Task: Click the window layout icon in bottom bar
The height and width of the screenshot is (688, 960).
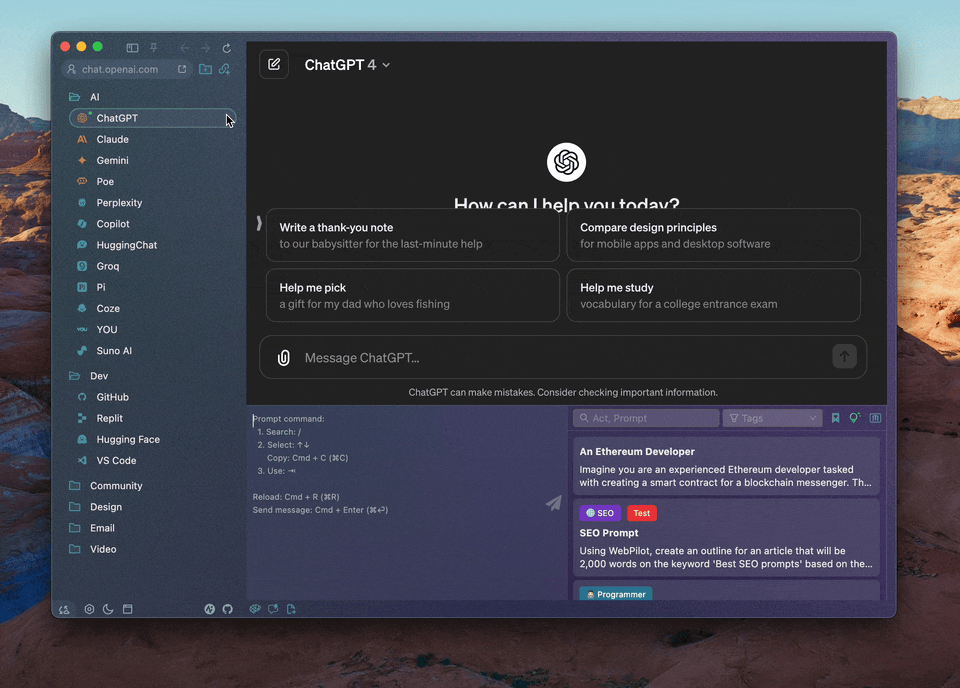Action: pyautogui.click(x=127, y=609)
